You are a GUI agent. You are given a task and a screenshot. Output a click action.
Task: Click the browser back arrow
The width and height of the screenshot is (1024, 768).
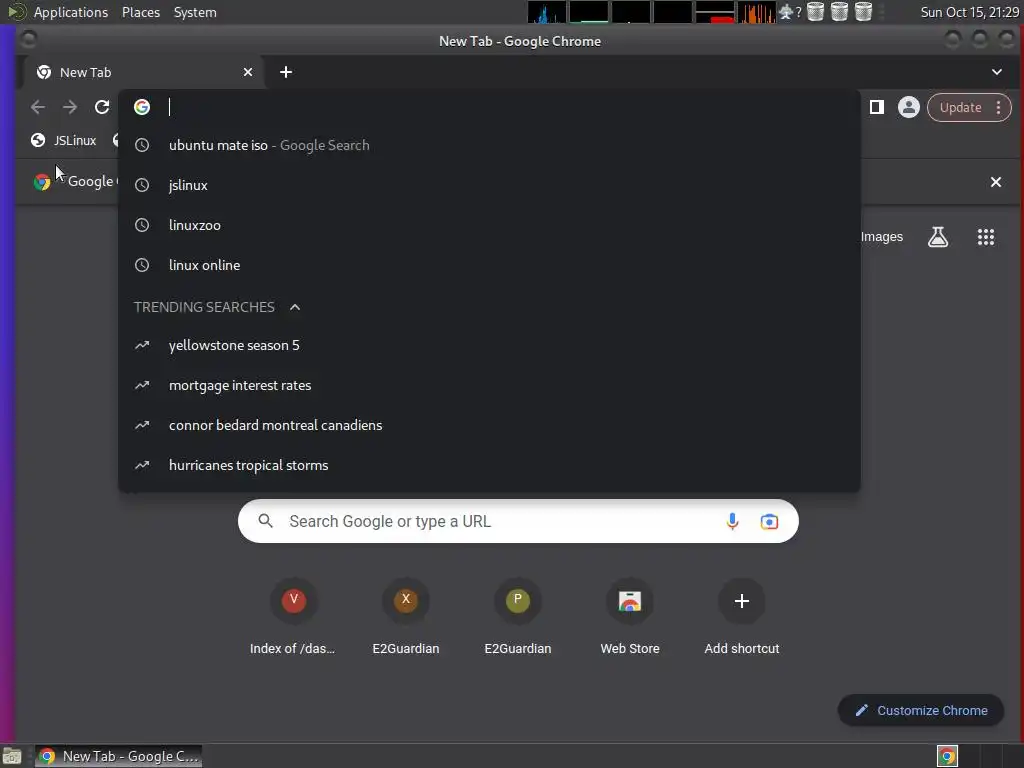38,107
